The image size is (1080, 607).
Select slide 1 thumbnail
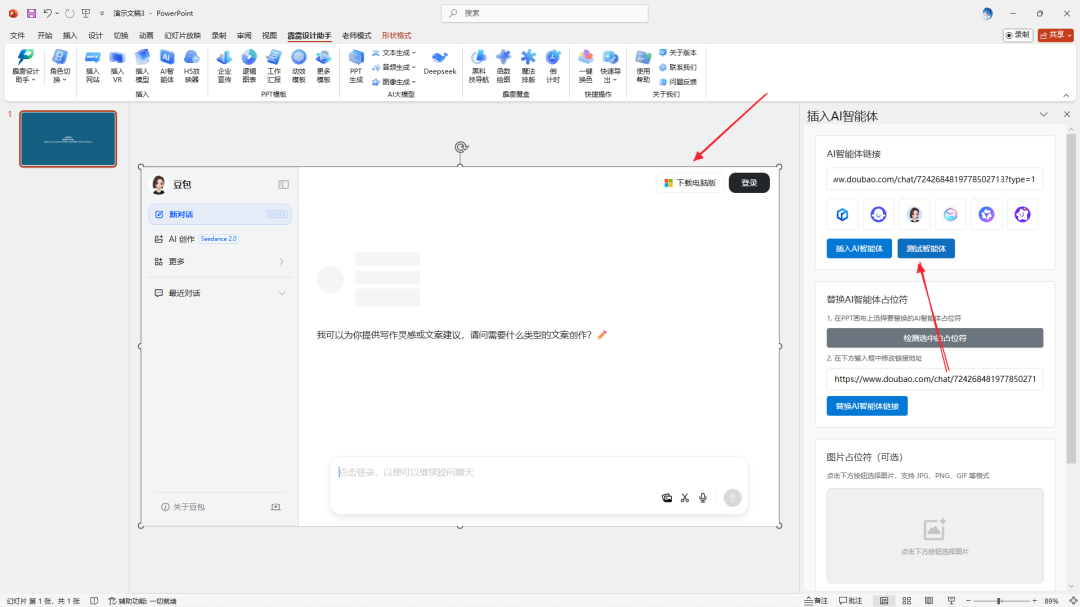coord(68,138)
